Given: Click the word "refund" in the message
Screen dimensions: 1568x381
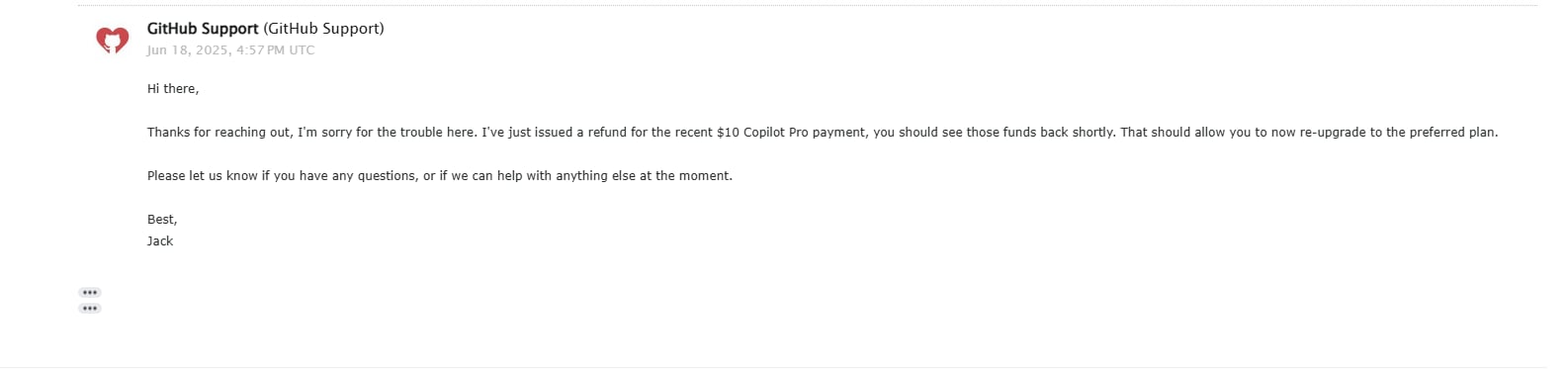Looking at the screenshot, I should tap(608, 133).
